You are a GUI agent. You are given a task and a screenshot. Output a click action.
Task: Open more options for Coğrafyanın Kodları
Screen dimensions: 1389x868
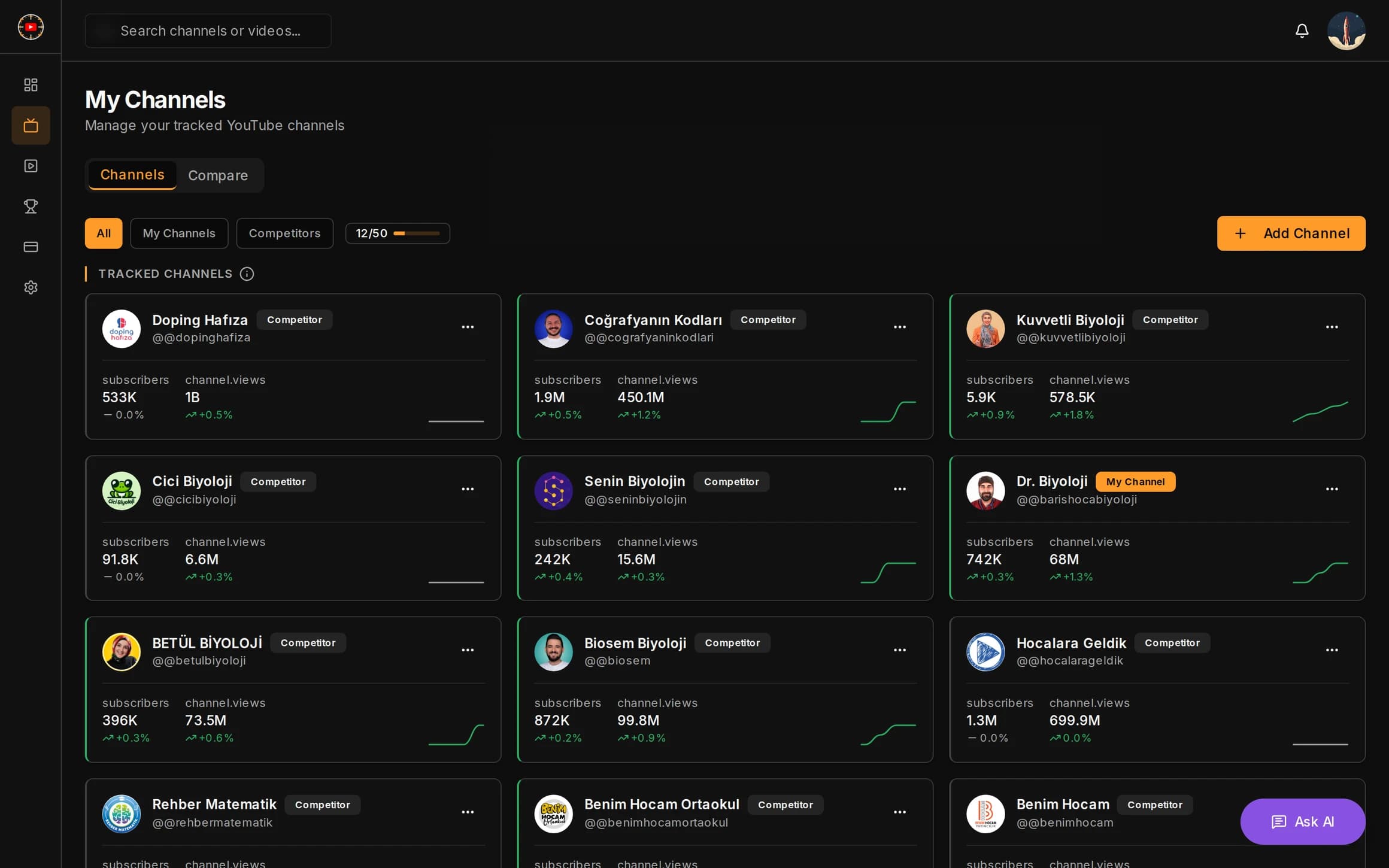click(x=900, y=327)
